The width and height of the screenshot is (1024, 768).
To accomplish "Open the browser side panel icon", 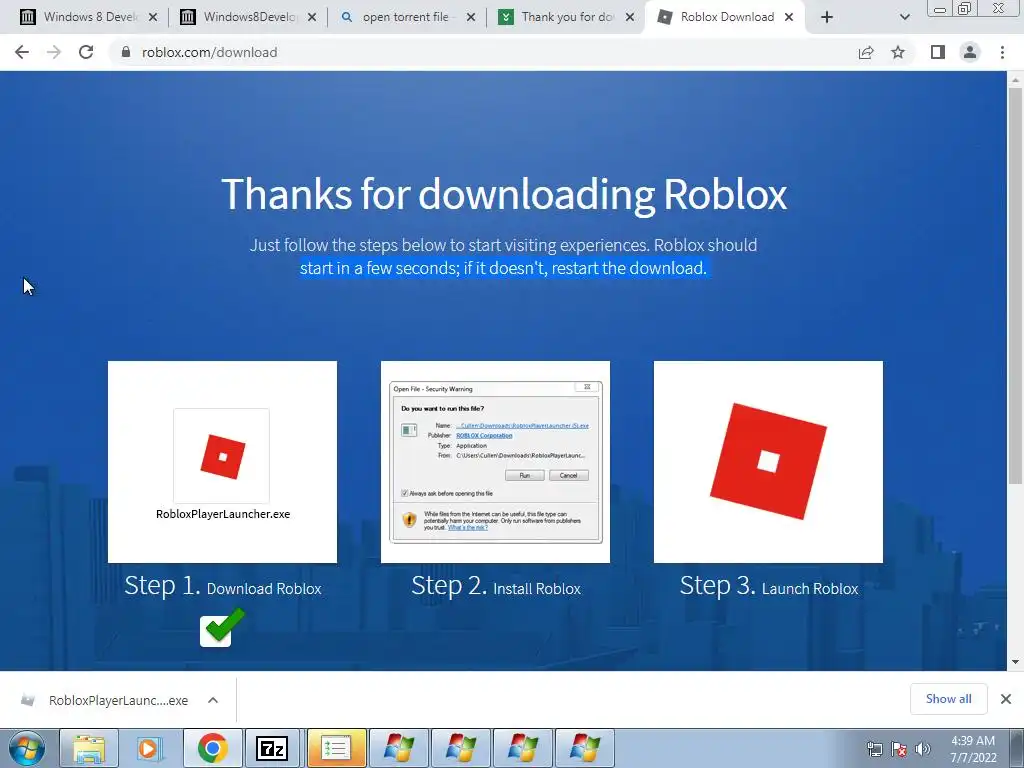I will 938,52.
